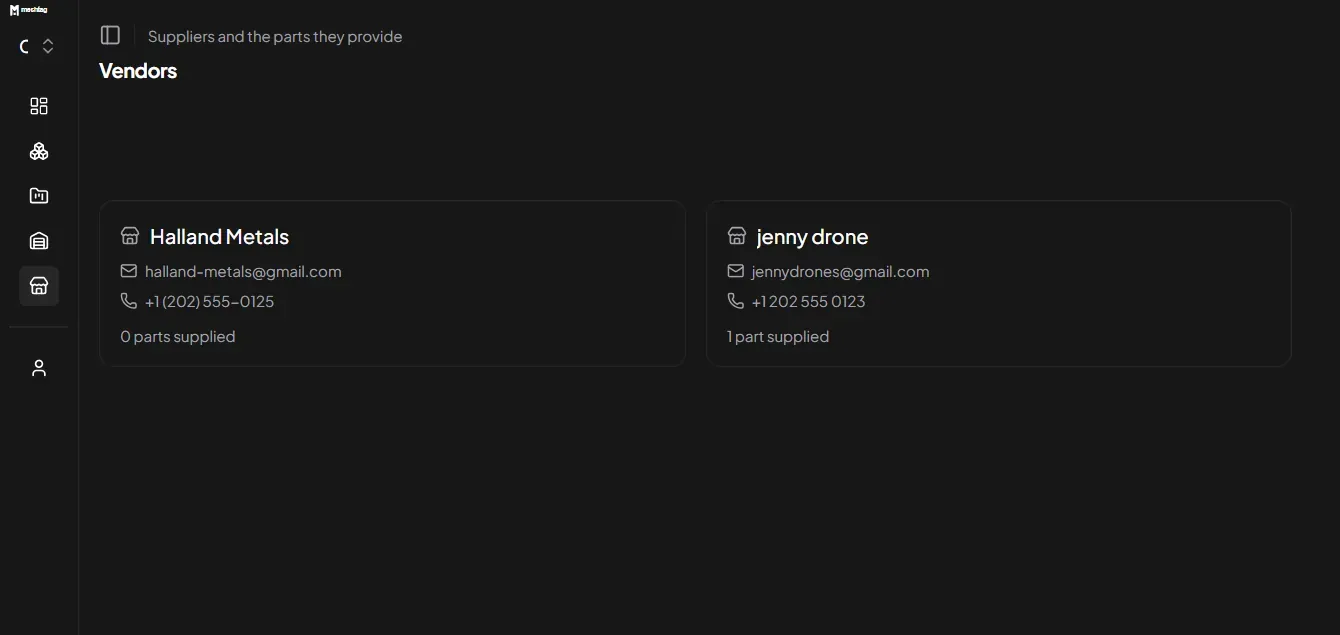This screenshot has height=635, width=1340.
Task: Select the vendors store icon in sidebar
Action: tap(39, 286)
